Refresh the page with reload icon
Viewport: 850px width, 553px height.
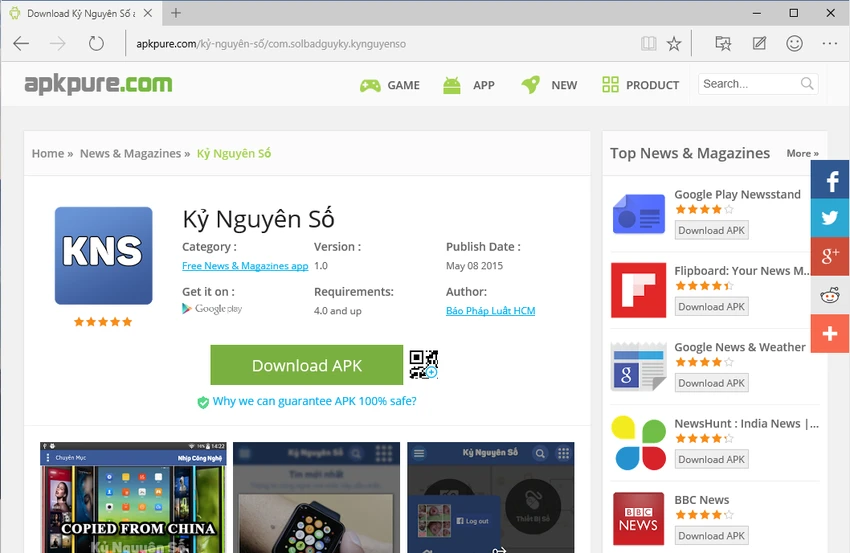(96, 43)
